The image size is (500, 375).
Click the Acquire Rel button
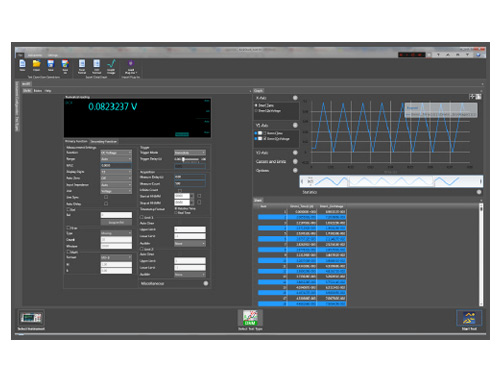click(116, 222)
